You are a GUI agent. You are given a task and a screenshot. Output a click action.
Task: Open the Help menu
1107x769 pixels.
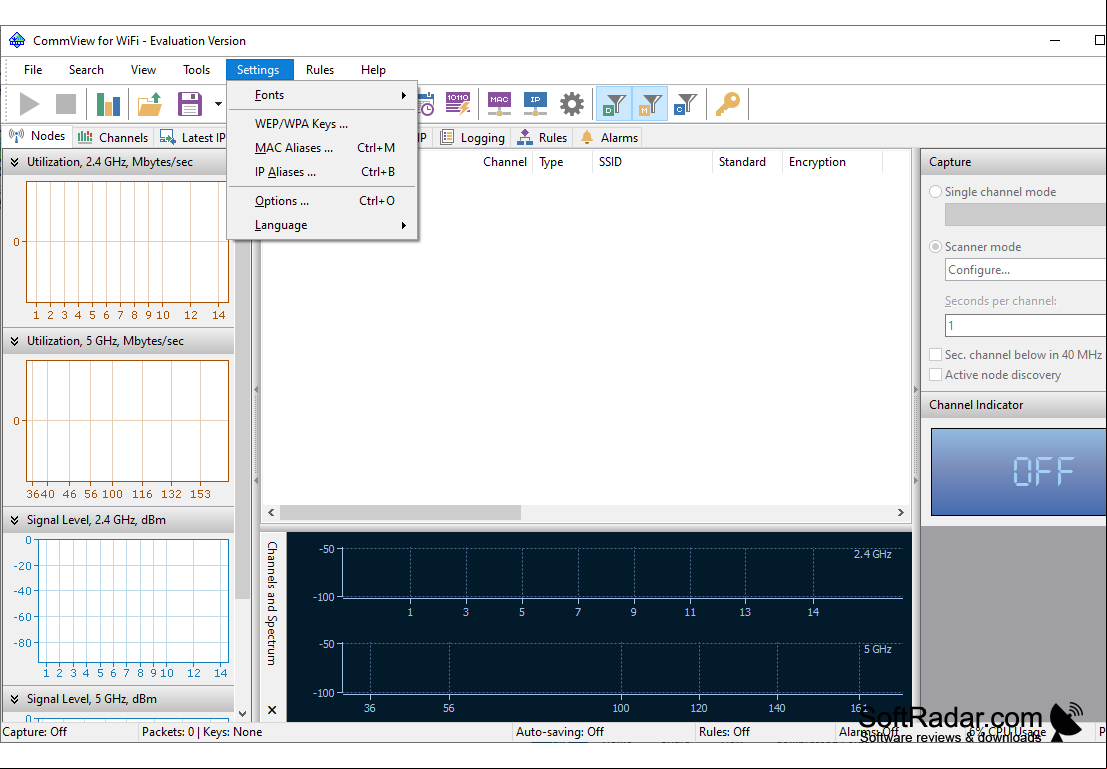[373, 70]
